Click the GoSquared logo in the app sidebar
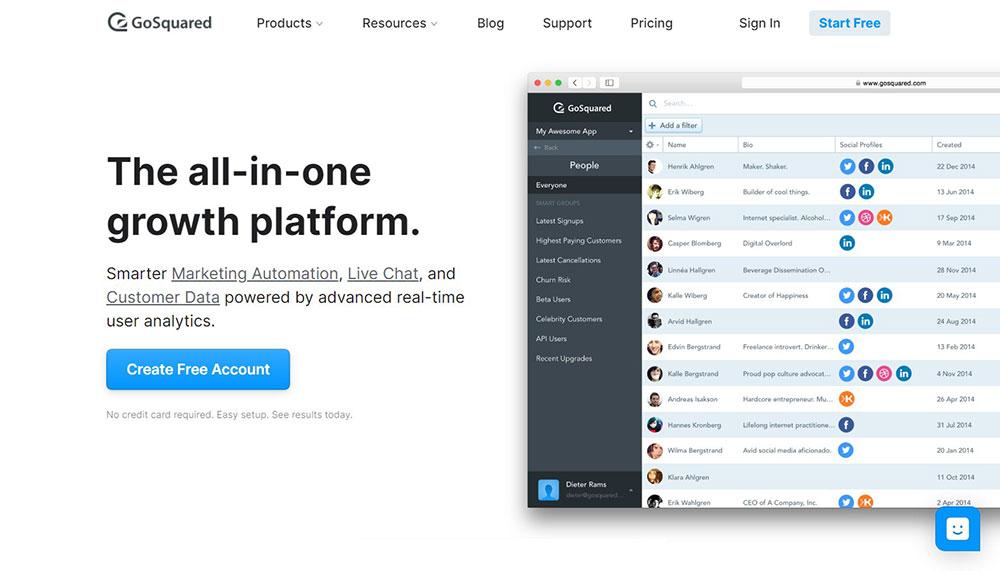Viewport: 1000px width, 571px height. 582,108
